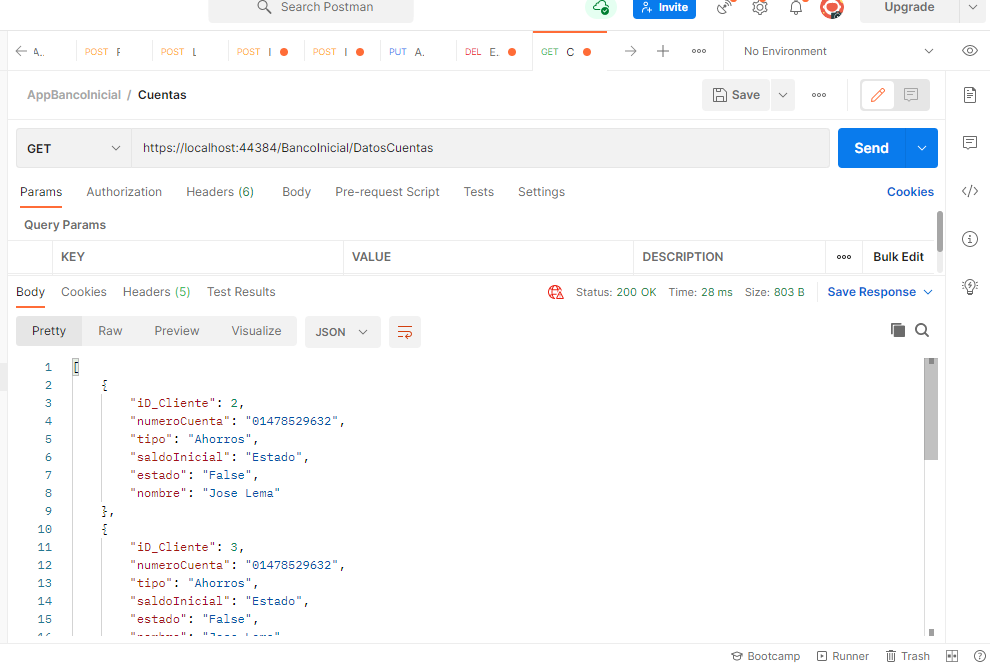Image resolution: width=990 pixels, height=663 pixels.
Task: Open Runner in the status bar
Action: [x=843, y=656]
